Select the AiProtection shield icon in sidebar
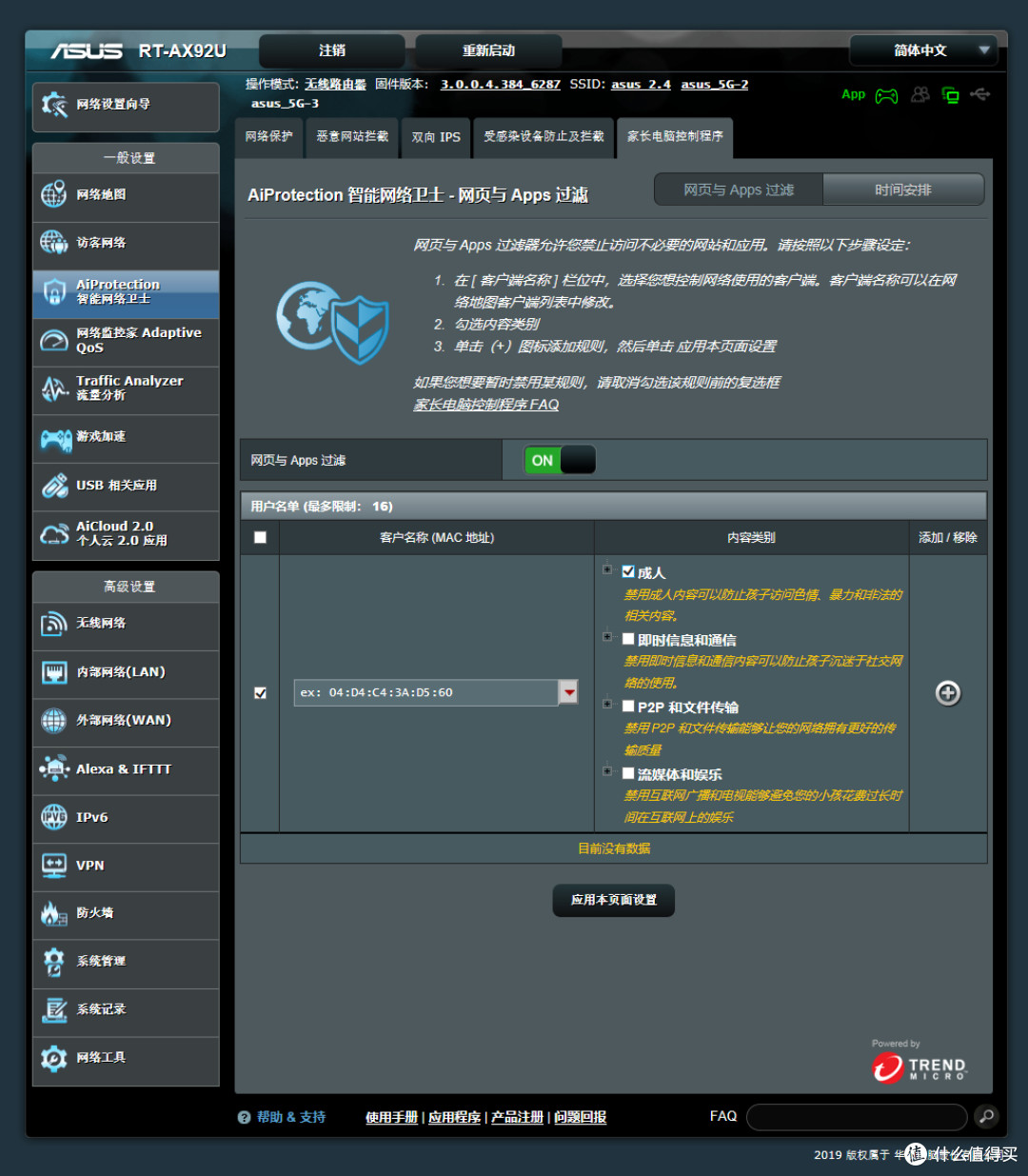The image size is (1028, 1176). pyautogui.click(x=55, y=291)
